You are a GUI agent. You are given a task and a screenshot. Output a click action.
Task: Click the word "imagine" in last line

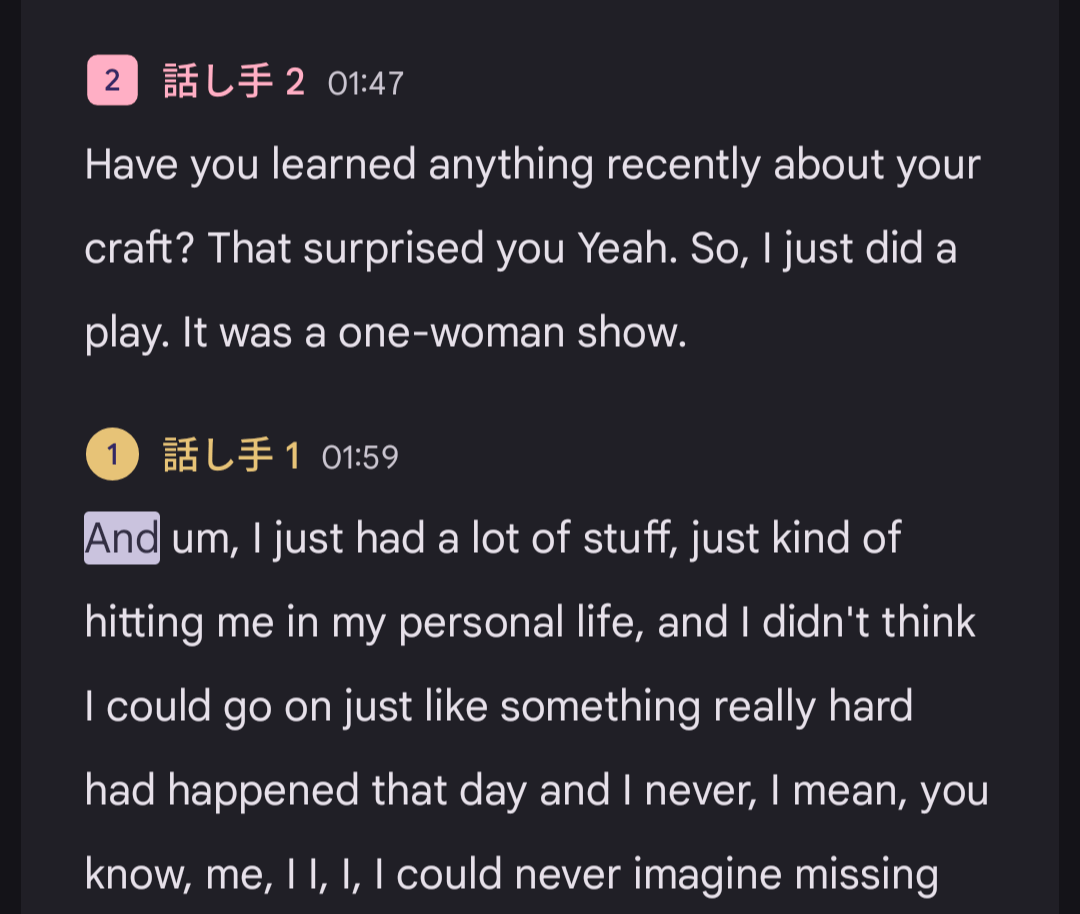point(707,876)
